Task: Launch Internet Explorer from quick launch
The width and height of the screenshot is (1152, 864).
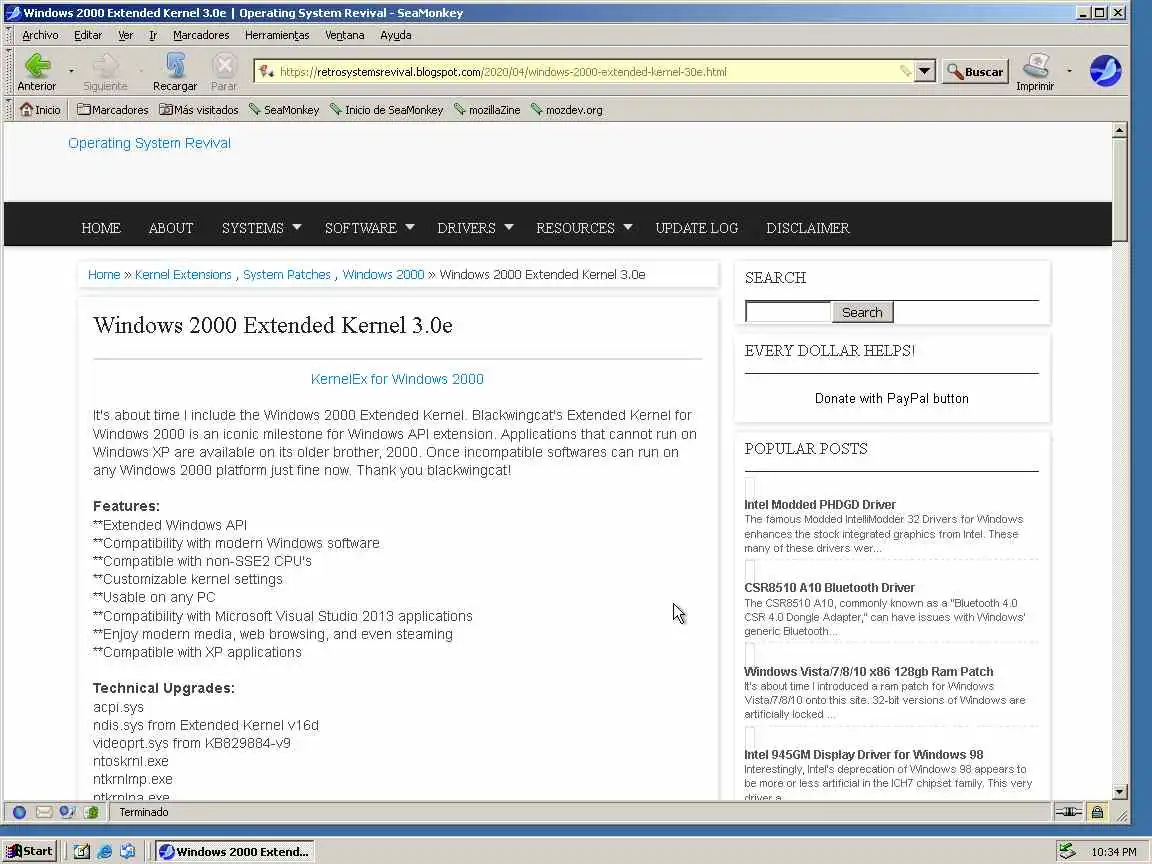Action: coord(104,852)
